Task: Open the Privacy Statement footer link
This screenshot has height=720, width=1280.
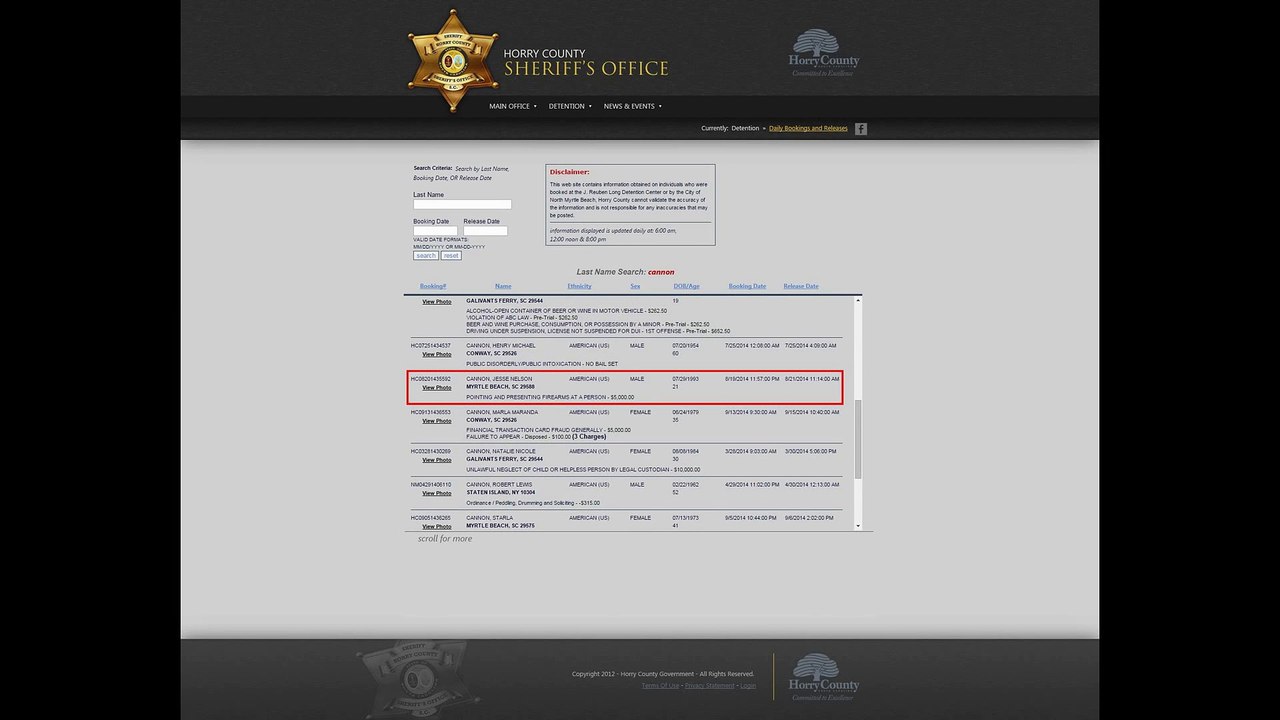Action: pyautogui.click(x=709, y=685)
